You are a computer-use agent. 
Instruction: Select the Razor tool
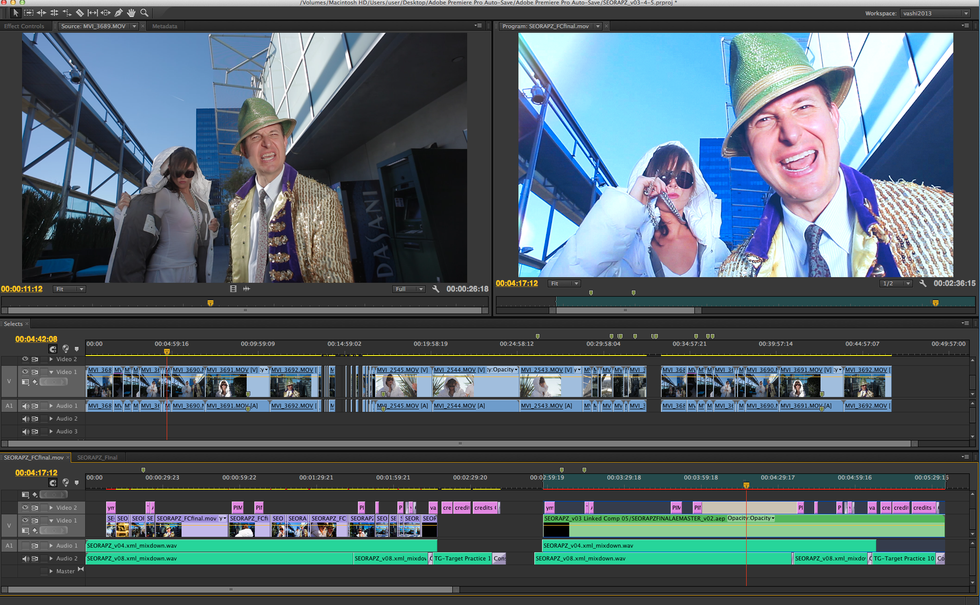[x=80, y=13]
